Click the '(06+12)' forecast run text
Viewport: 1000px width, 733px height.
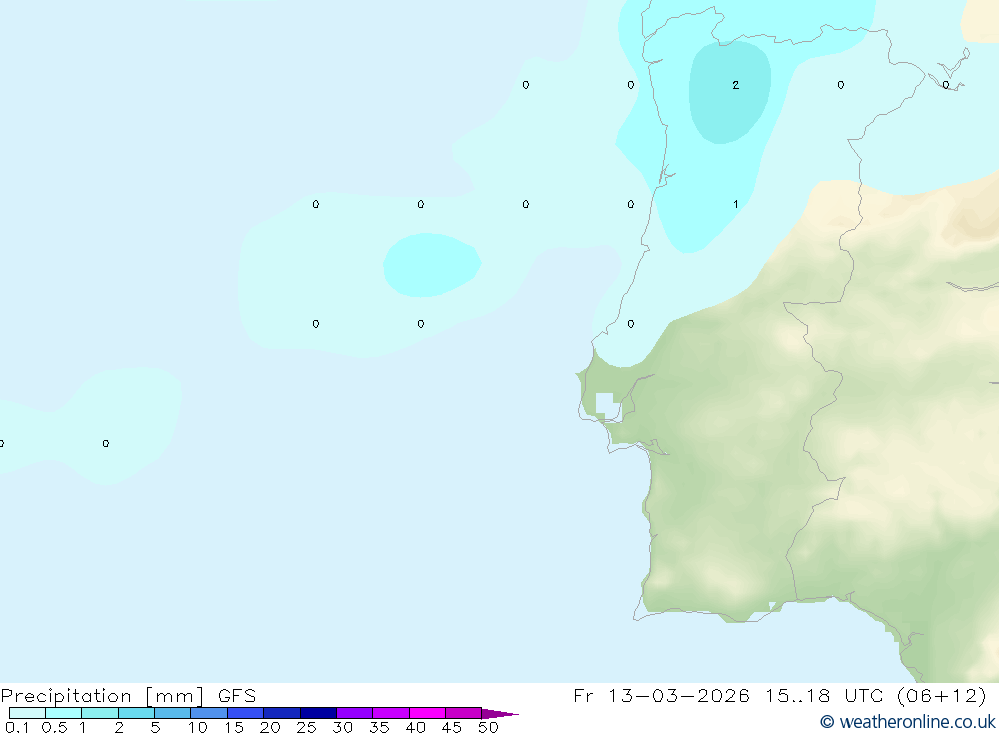coord(942,695)
